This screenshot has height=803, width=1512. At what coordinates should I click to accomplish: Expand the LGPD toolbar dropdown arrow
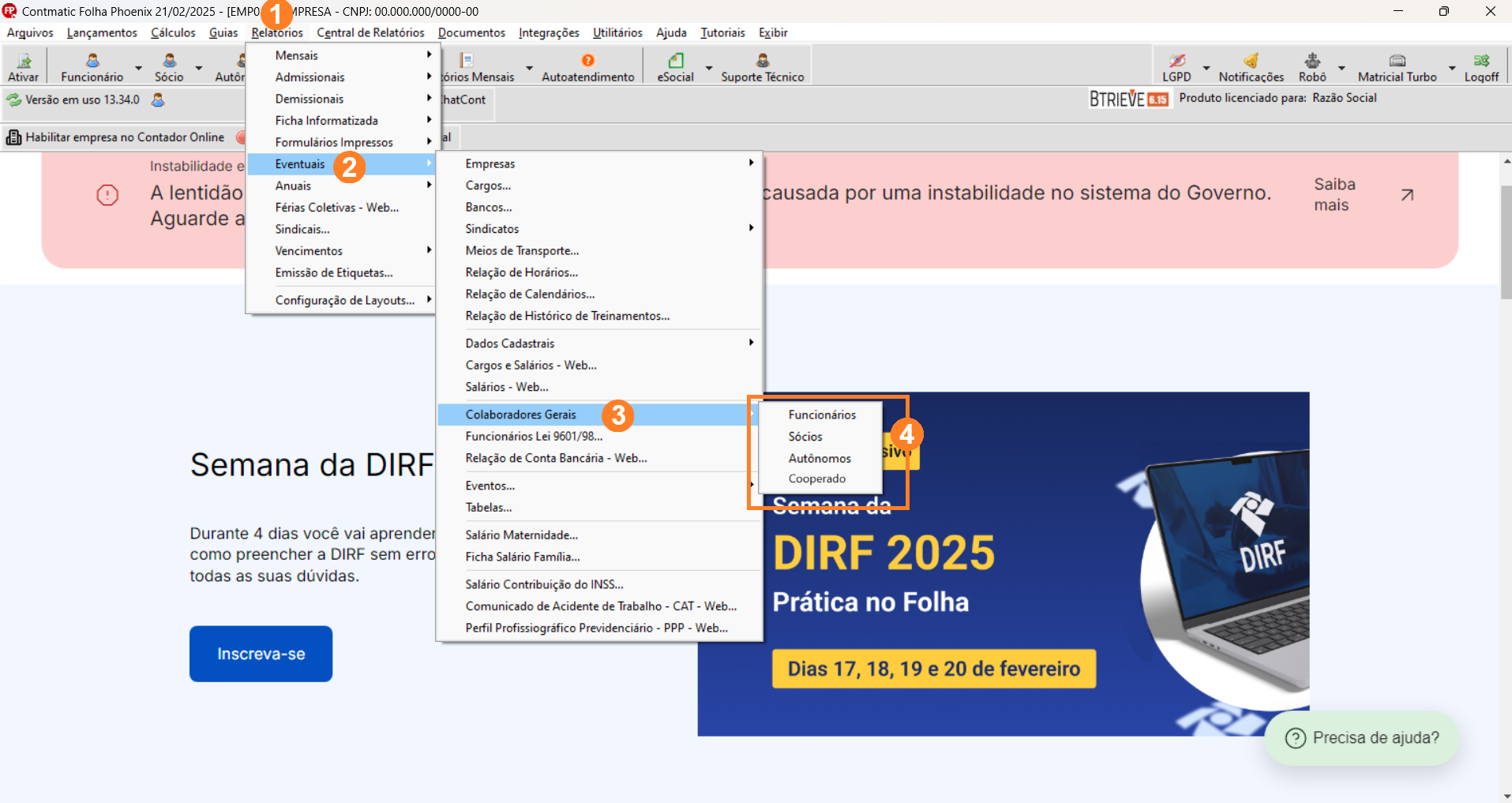1206,68
